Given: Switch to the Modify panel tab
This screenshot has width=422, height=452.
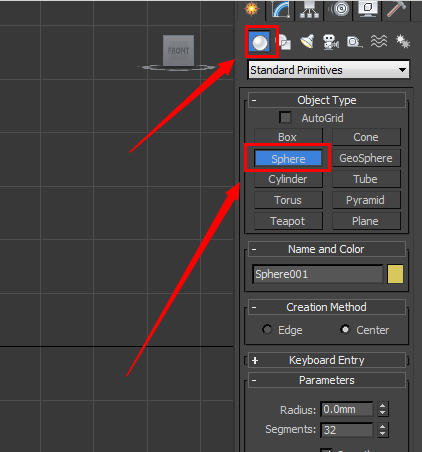Looking at the screenshot, I should 281,9.
